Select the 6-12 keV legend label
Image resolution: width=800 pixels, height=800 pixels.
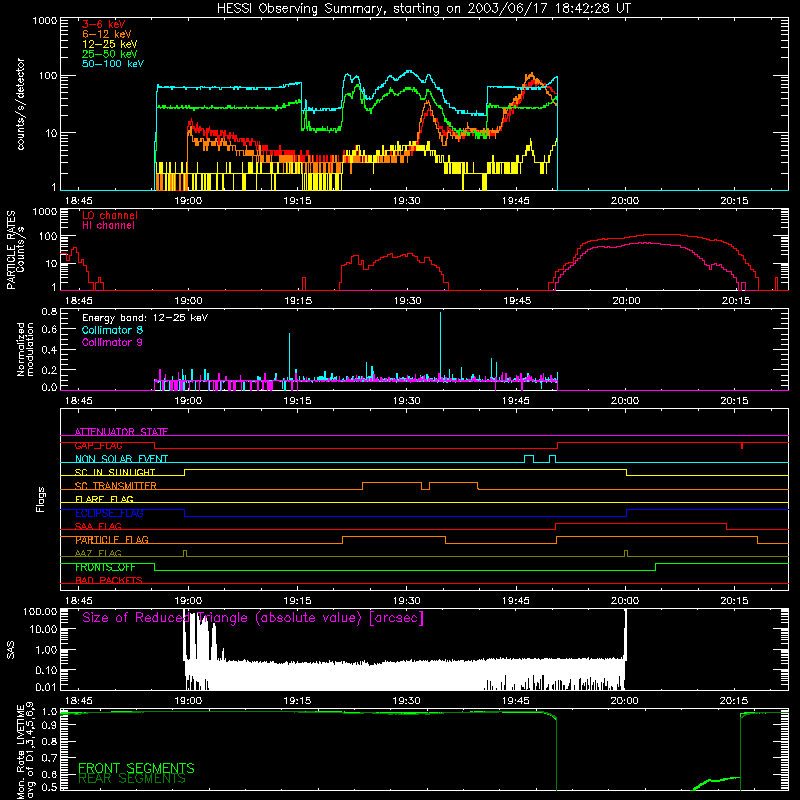[107, 34]
